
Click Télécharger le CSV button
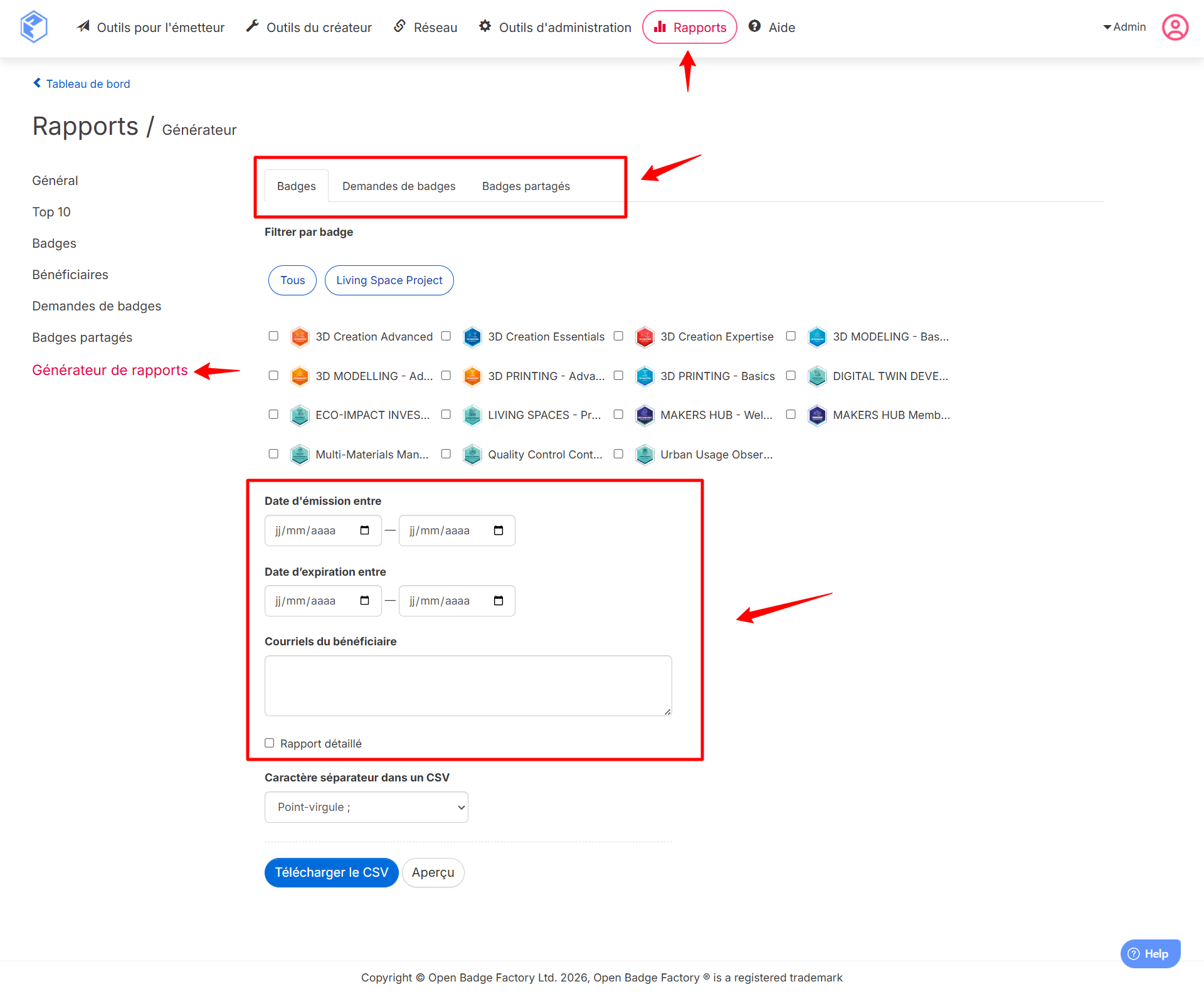click(331, 872)
